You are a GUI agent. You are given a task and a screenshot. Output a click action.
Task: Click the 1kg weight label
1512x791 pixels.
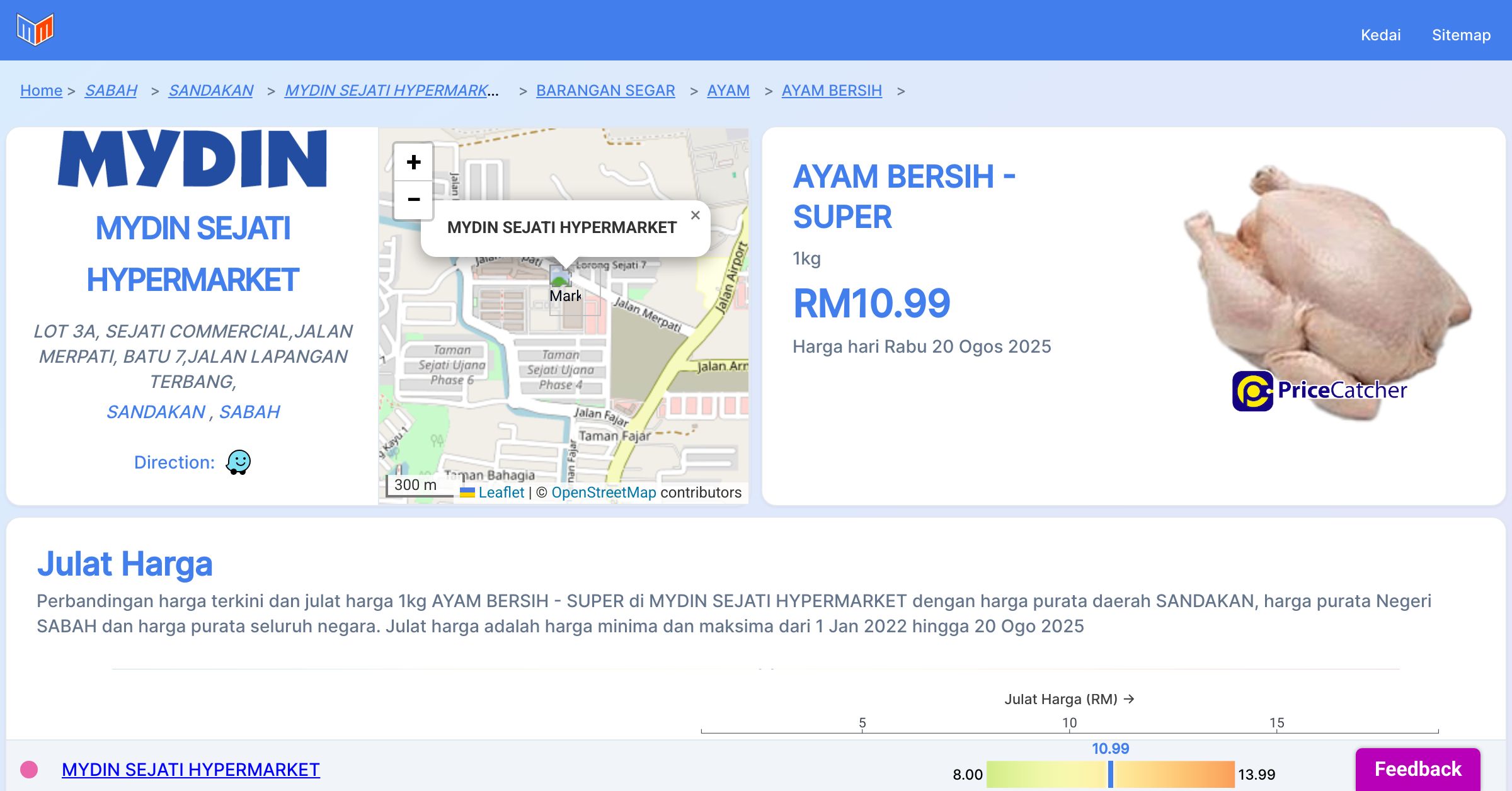(807, 258)
